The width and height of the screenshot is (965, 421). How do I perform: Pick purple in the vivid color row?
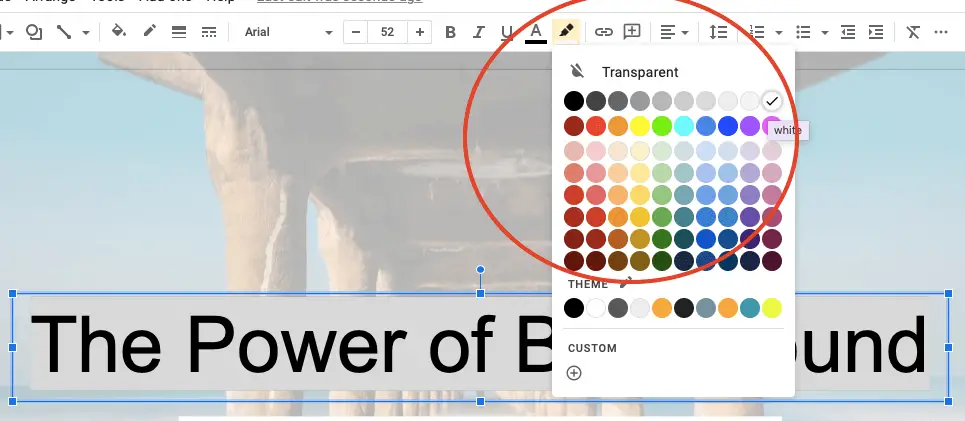tap(750, 126)
